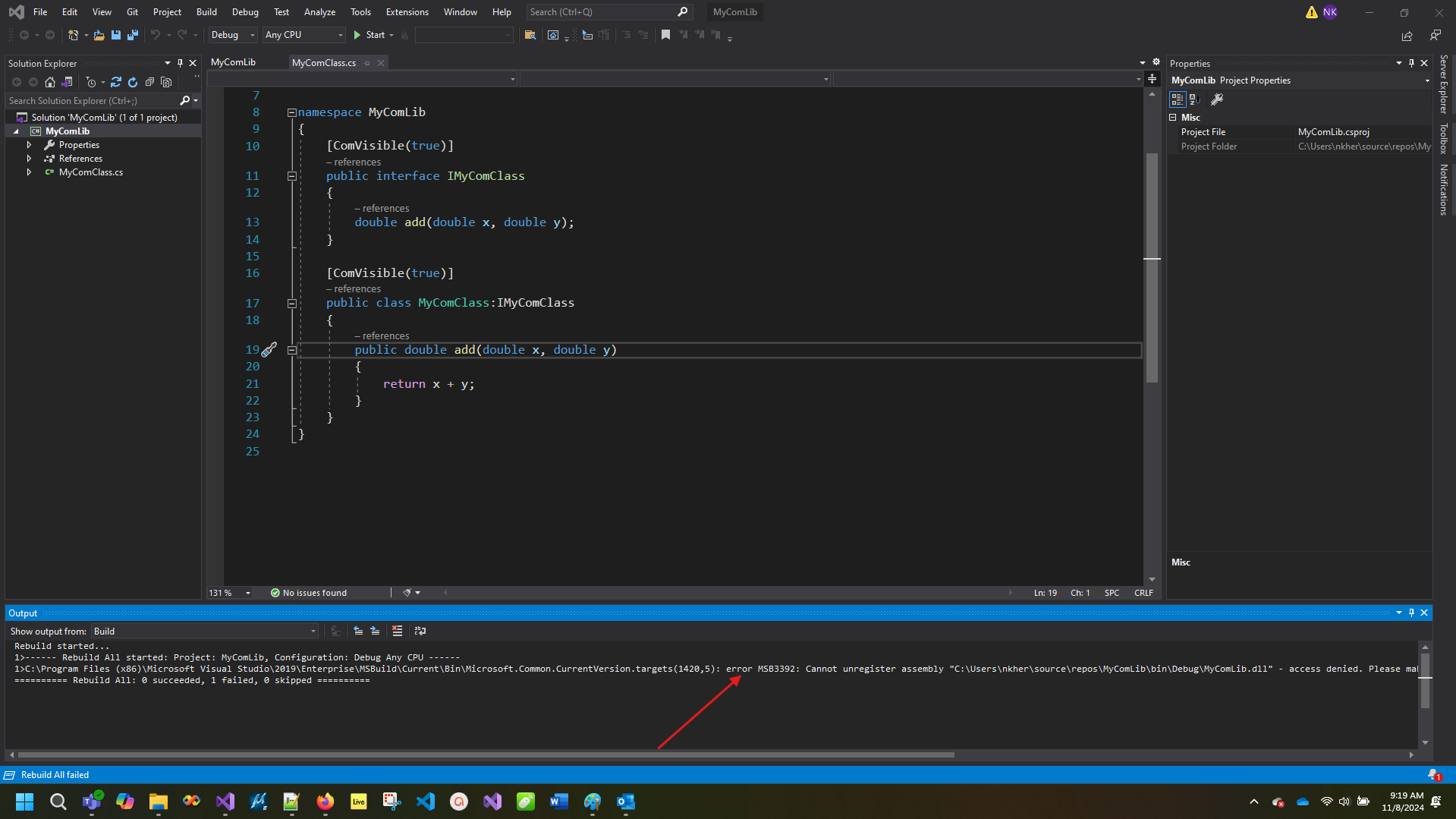Open Microsoft Word from the taskbar
Screen dimensions: 1456x819
[559, 801]
